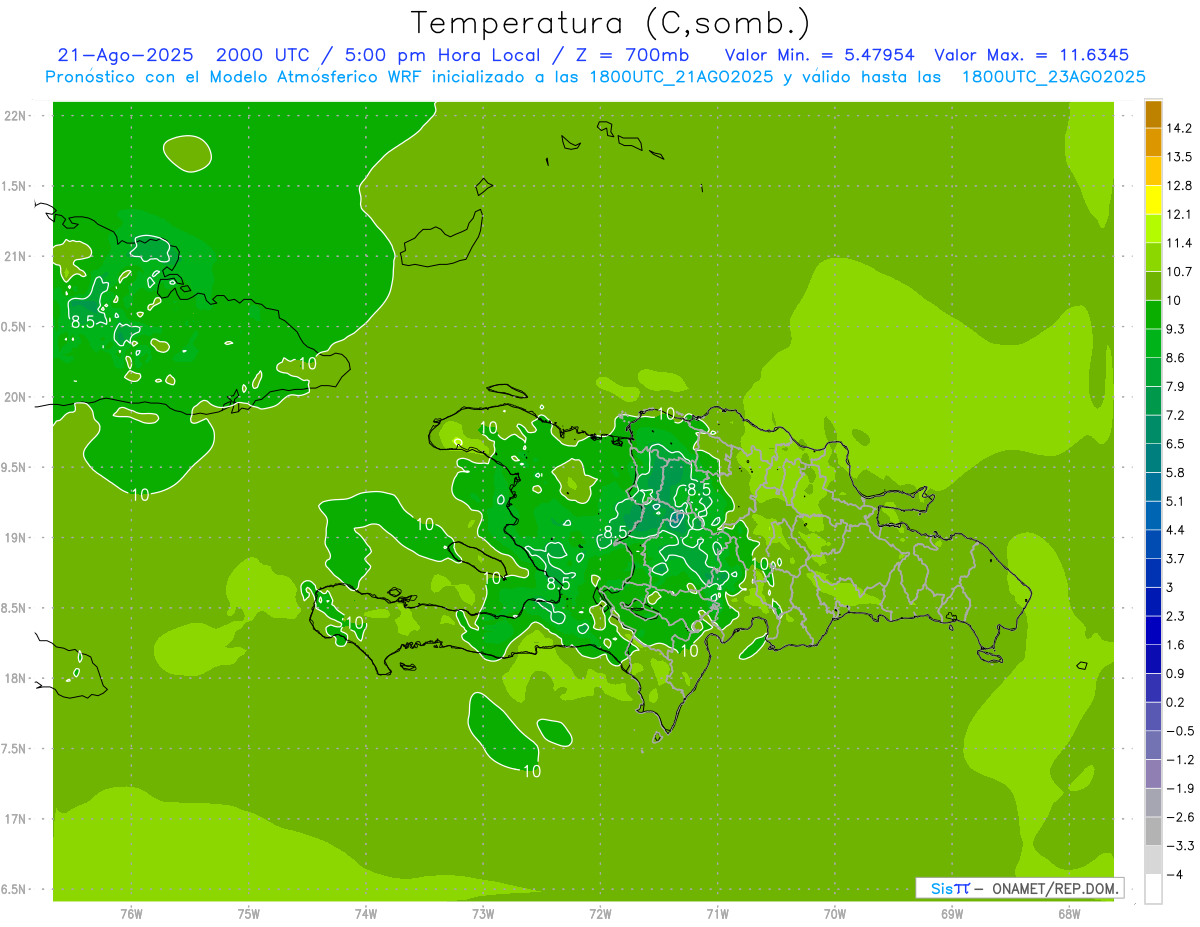
Task: Click the 'Valor Min. = 5.47954' readout
Action: (x=819, y=55)
